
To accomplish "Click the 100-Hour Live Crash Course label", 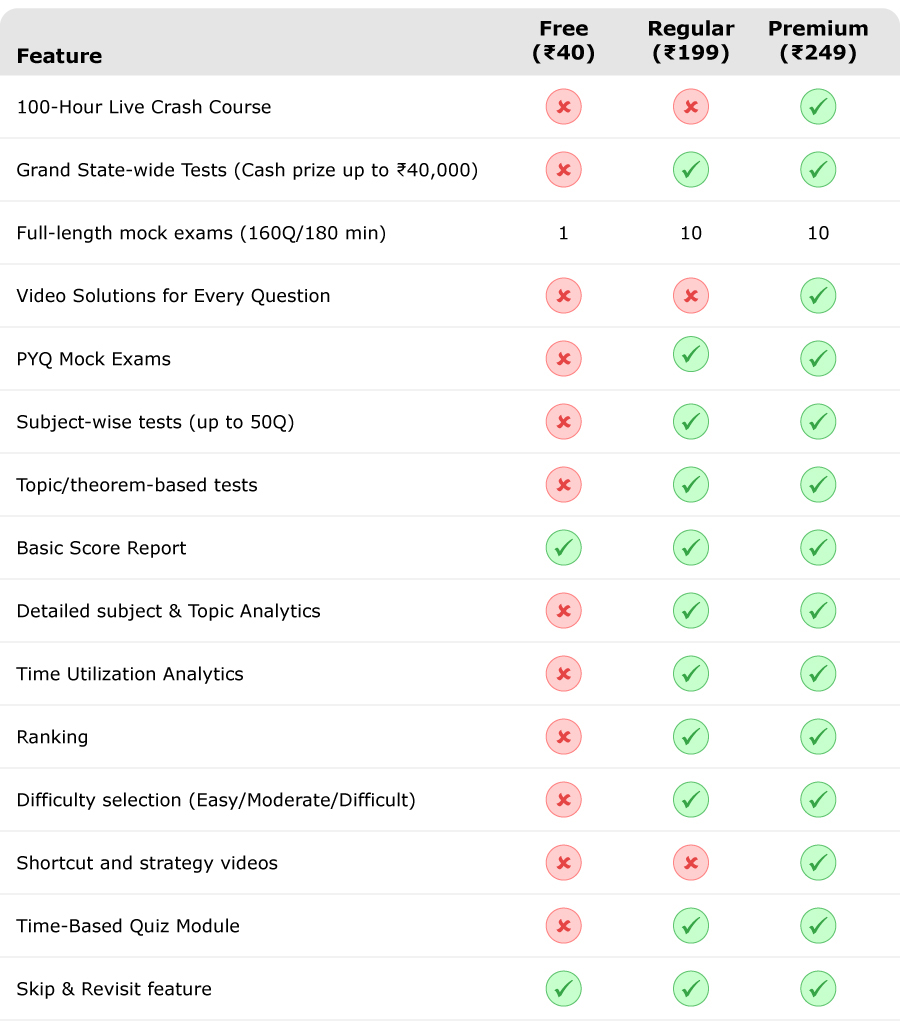I will click(144, 107).
